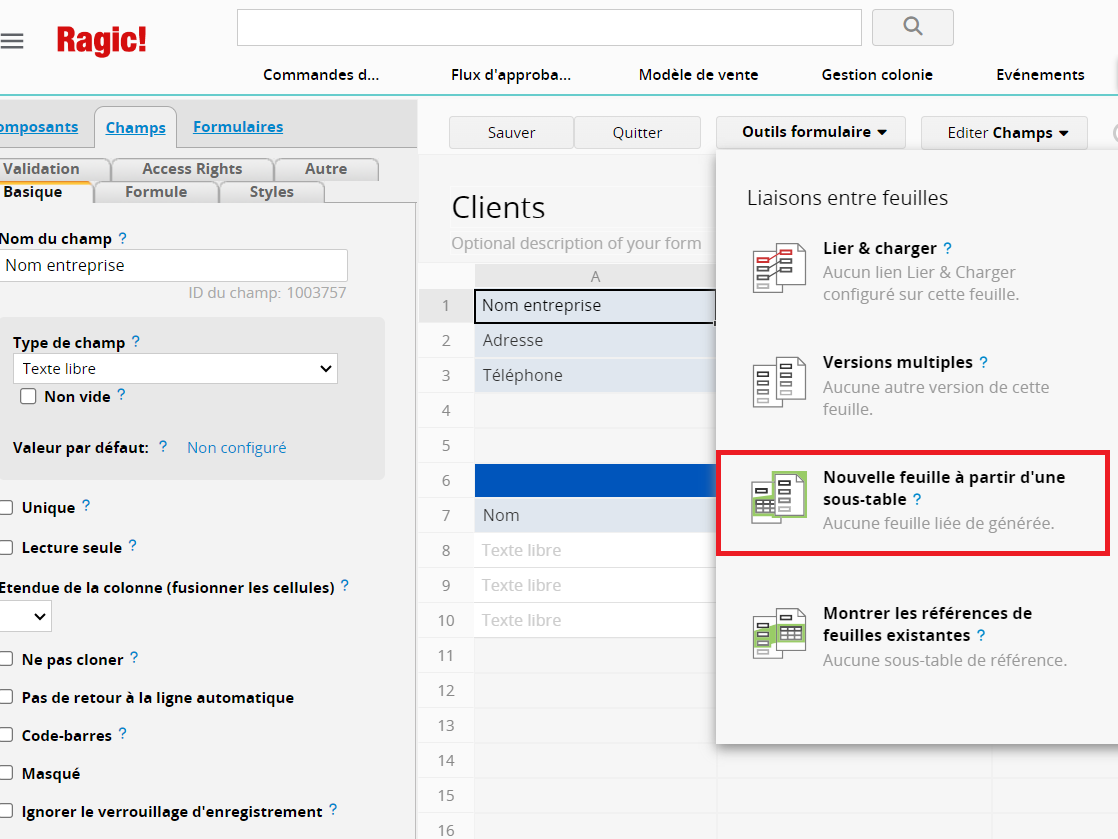Screen dimensions: 1118x839
Task: Click the Nom du champ text field
Action: [174, 266]
